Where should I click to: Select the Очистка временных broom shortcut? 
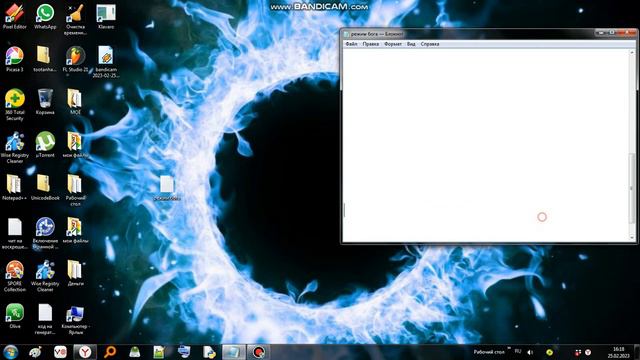(x=75, y=20)
